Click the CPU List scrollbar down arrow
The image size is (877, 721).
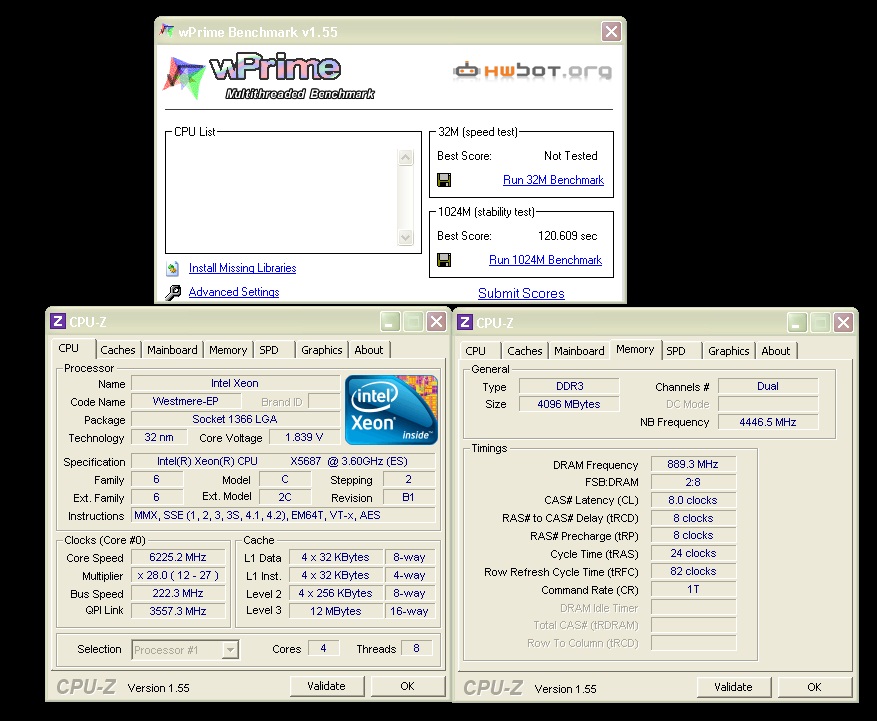(405, 238)
